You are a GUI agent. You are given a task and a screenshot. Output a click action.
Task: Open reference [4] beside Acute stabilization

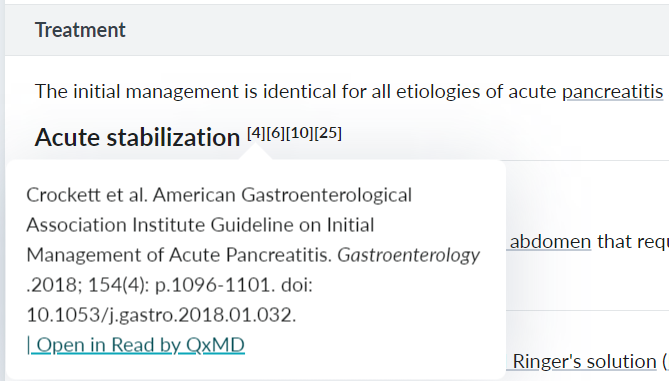pyautogui.click(x=256, y=133)
